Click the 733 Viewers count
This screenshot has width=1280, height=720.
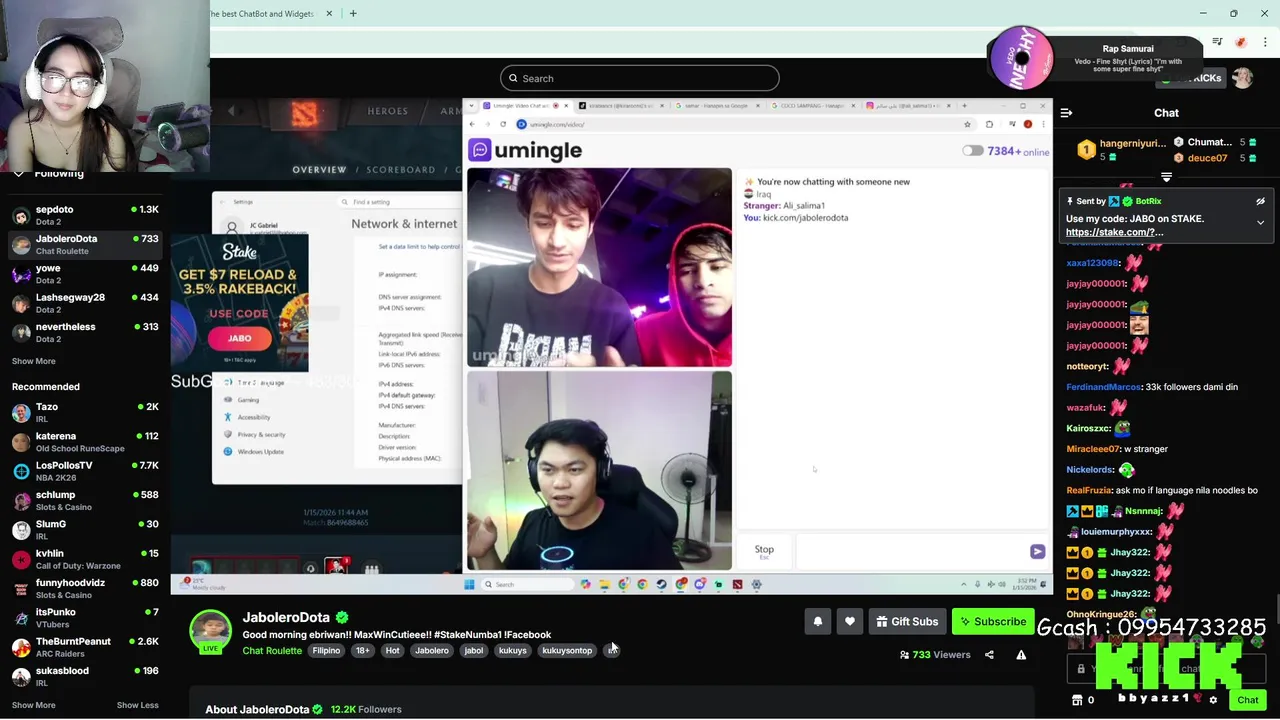click(935, 655)
